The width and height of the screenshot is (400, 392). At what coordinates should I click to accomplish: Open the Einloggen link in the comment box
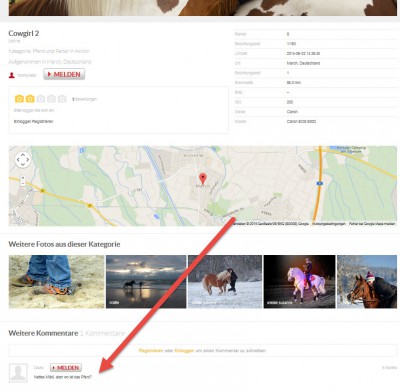coord(184,351)
